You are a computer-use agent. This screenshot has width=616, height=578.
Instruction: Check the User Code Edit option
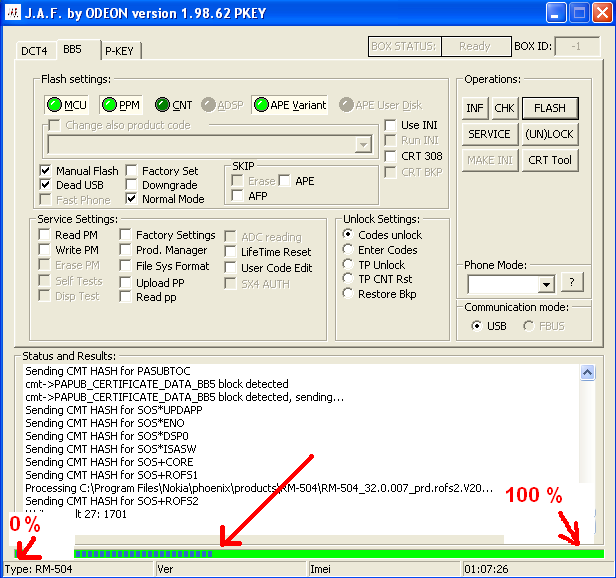click(230, 268)
